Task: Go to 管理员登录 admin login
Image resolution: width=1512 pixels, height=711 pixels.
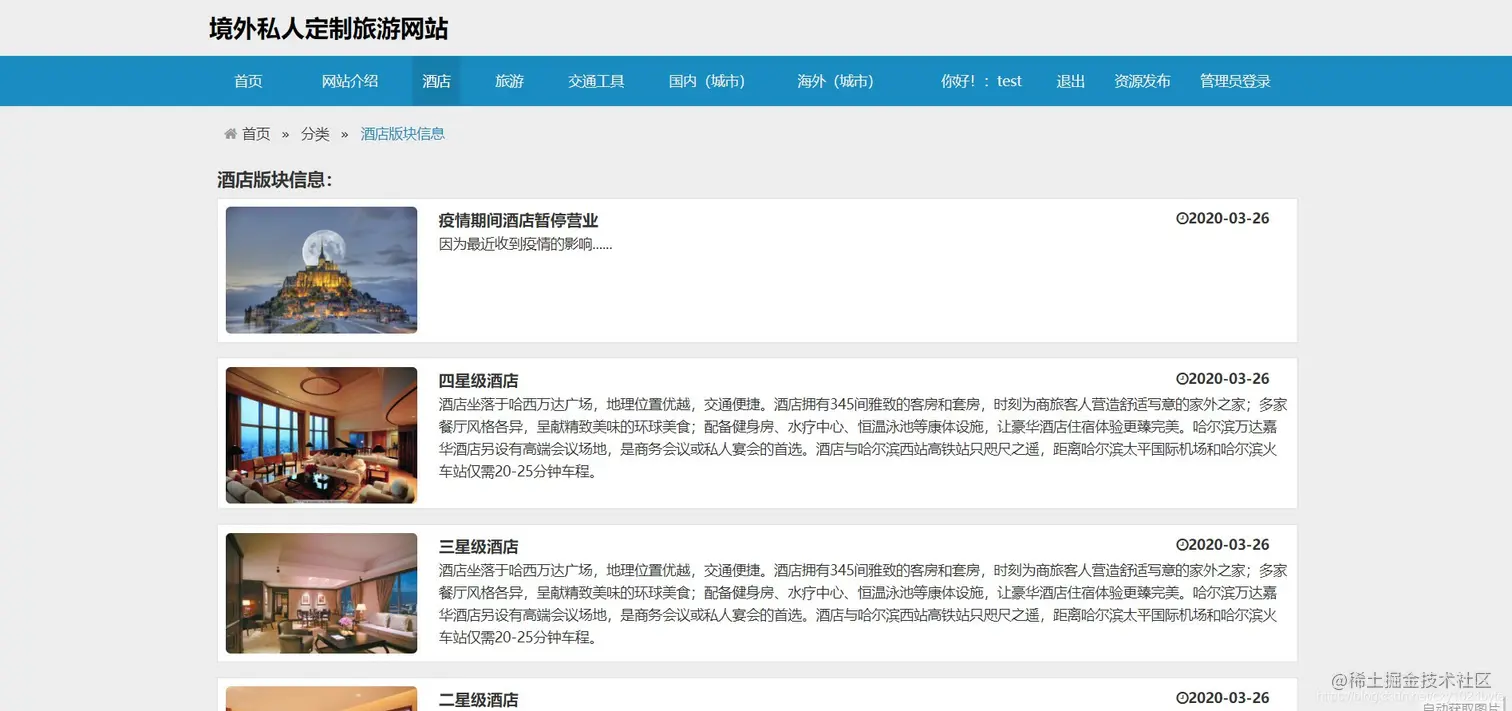Action: click(1235, 81)
